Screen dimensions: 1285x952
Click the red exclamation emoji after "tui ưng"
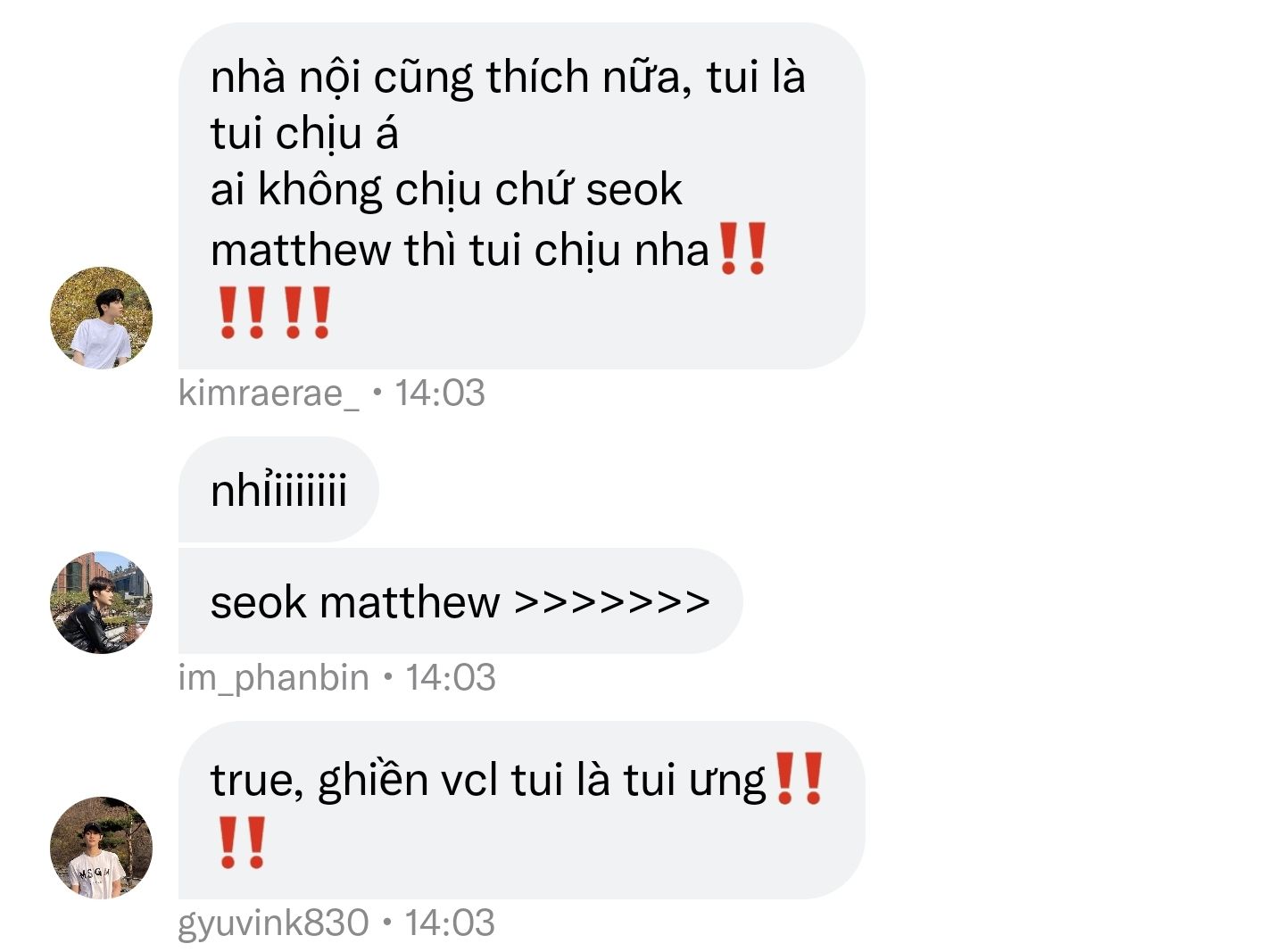click(x=799, y=779)
